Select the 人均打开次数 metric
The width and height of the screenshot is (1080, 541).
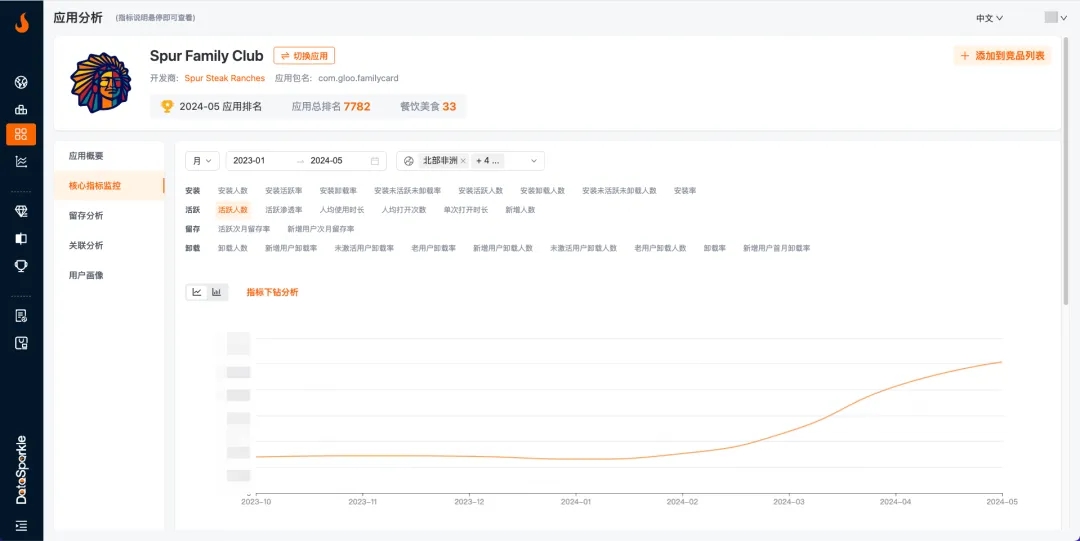click(404, 210)
